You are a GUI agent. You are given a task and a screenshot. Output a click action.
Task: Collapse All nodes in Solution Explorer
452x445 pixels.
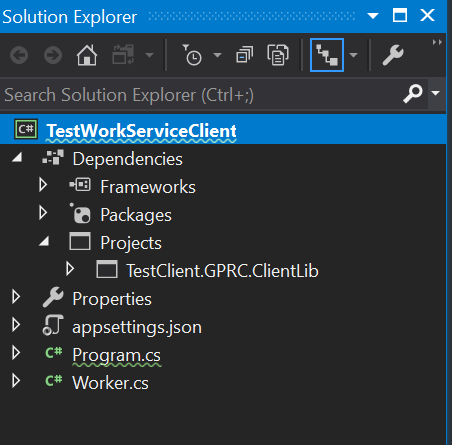(245, 55)
